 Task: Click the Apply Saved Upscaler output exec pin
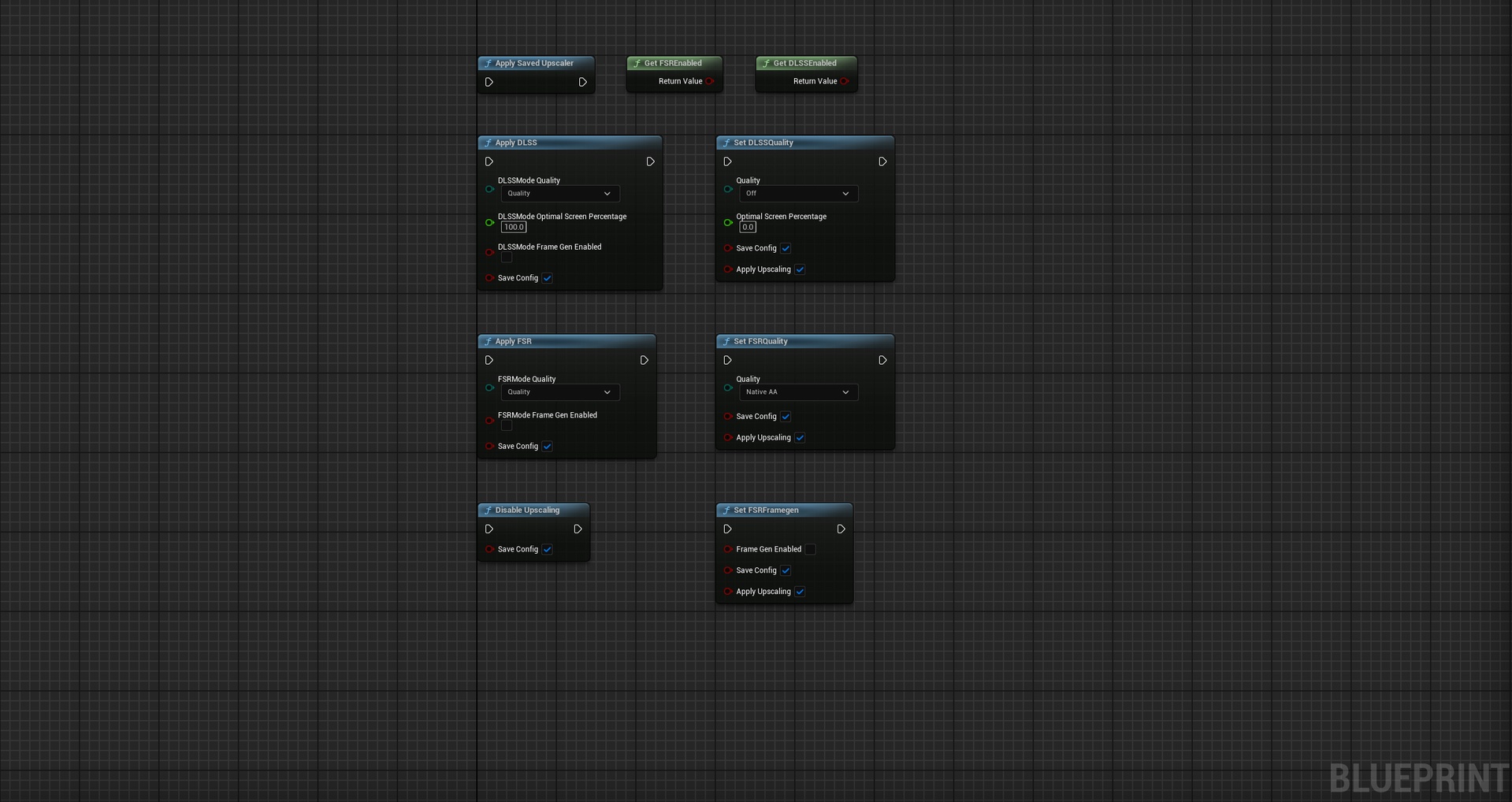pos(582,82)
